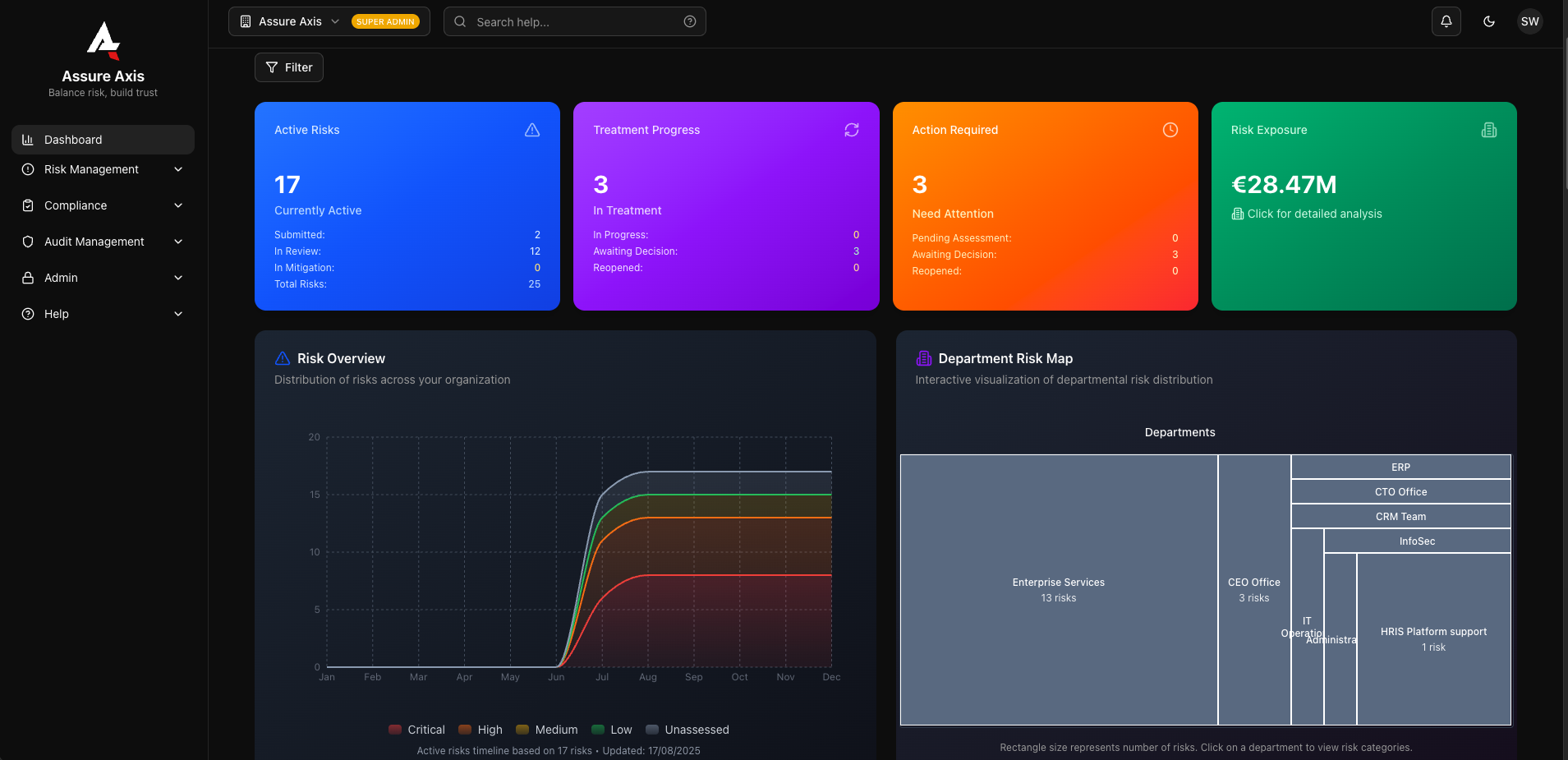Click the warning triangle on Active Risks card

click(532, 130)
